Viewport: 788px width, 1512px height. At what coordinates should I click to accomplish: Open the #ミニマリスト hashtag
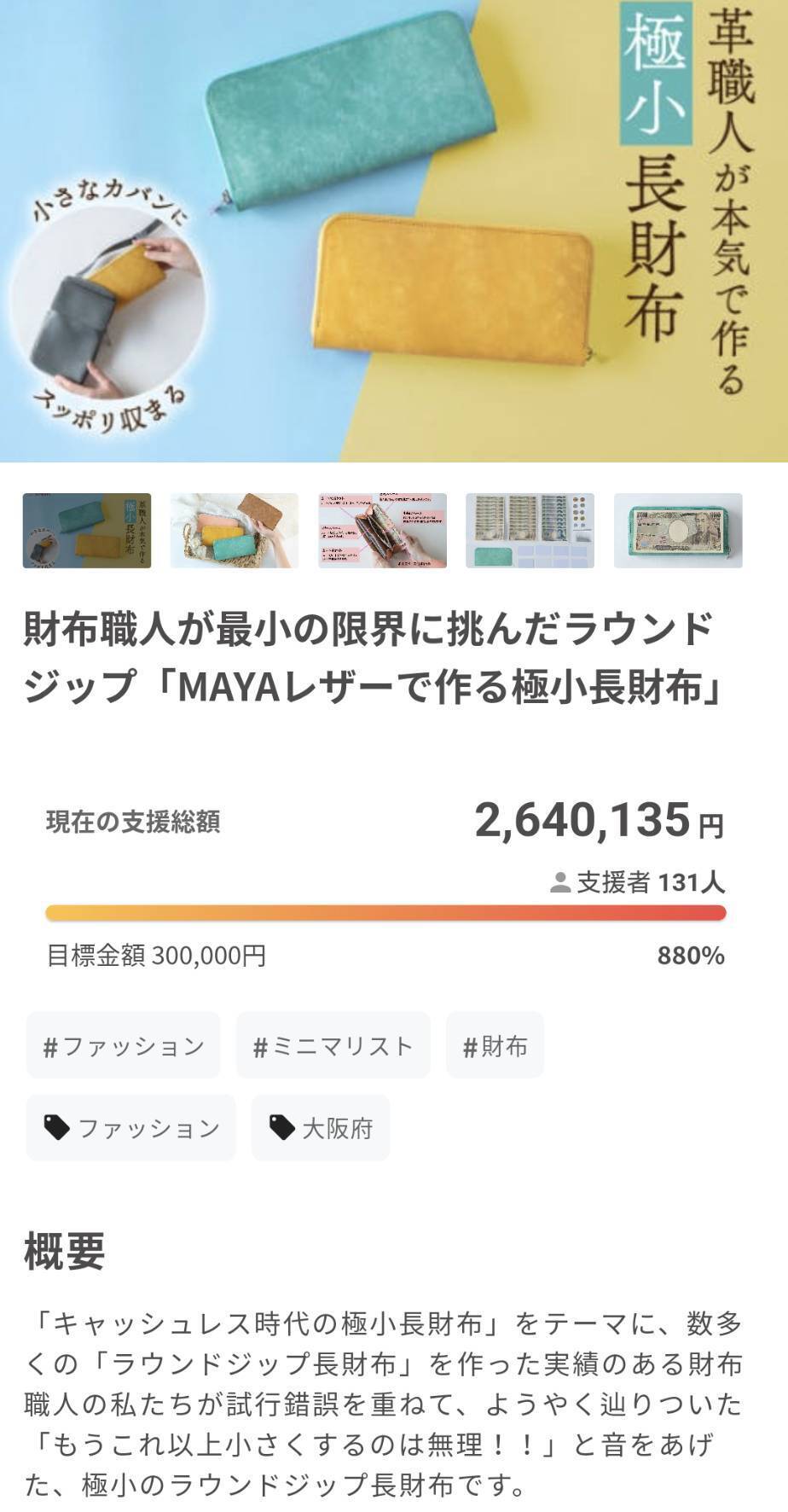coord(333,1046)
